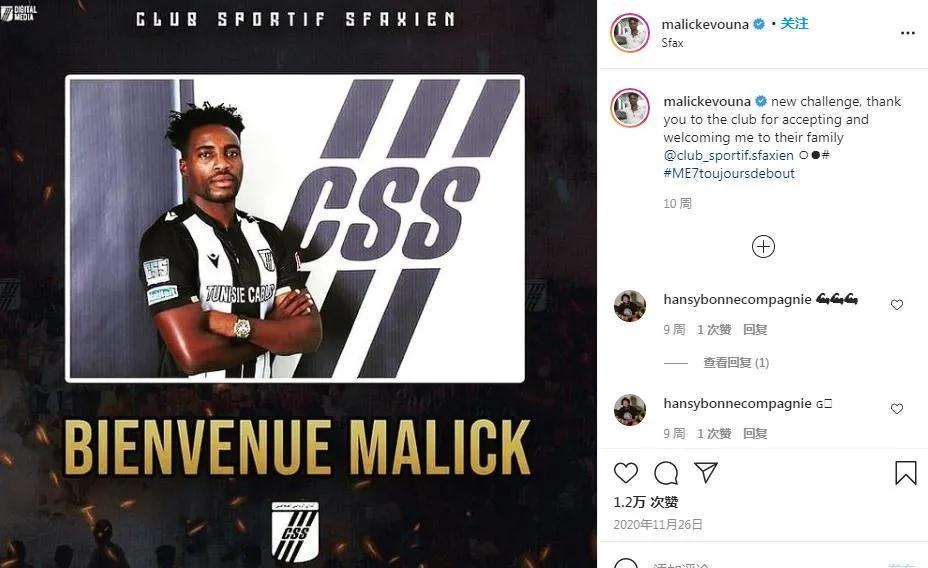The height and width of the screenshot is (568, 928).
Task: Reply to the second comment via 回复
Action: (755, 434)
